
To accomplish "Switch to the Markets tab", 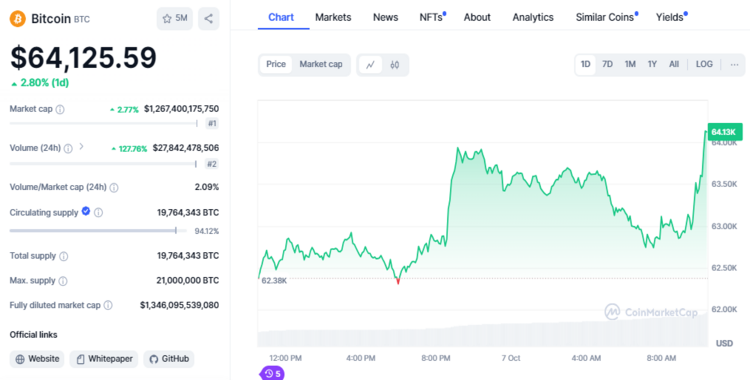I will [x=333, y=17].
